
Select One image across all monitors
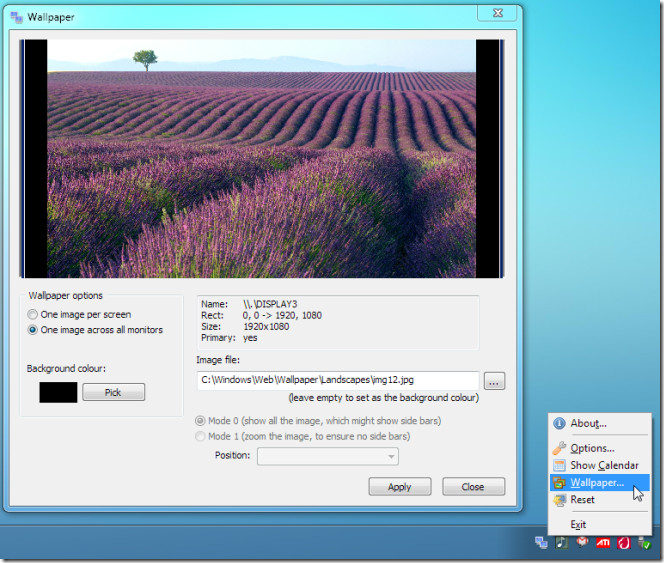(95, 330)
